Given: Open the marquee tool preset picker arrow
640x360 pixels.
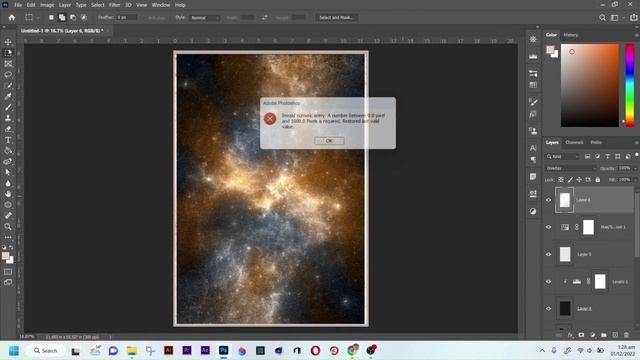Looking at the screenshot, I should pos(38,18).
